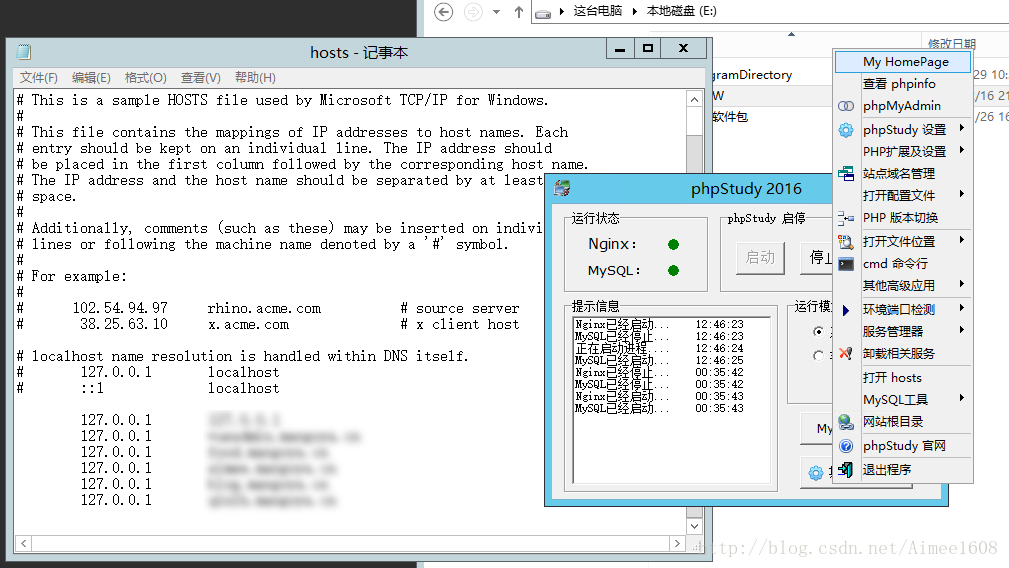Click the terminal icon beside cmd 命令行
The height and width of the screenshot is (568, 1009).
846,264
